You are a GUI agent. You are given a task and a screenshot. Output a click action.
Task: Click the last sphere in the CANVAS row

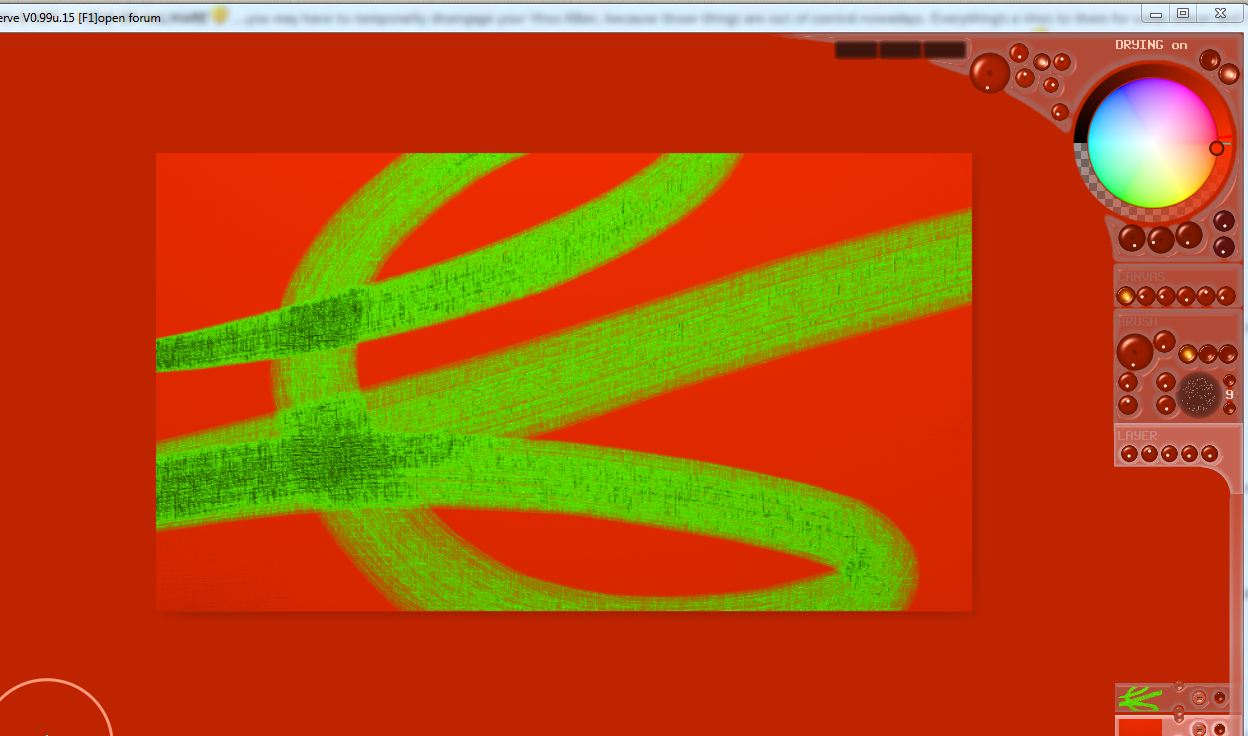tap(1226, 296)
